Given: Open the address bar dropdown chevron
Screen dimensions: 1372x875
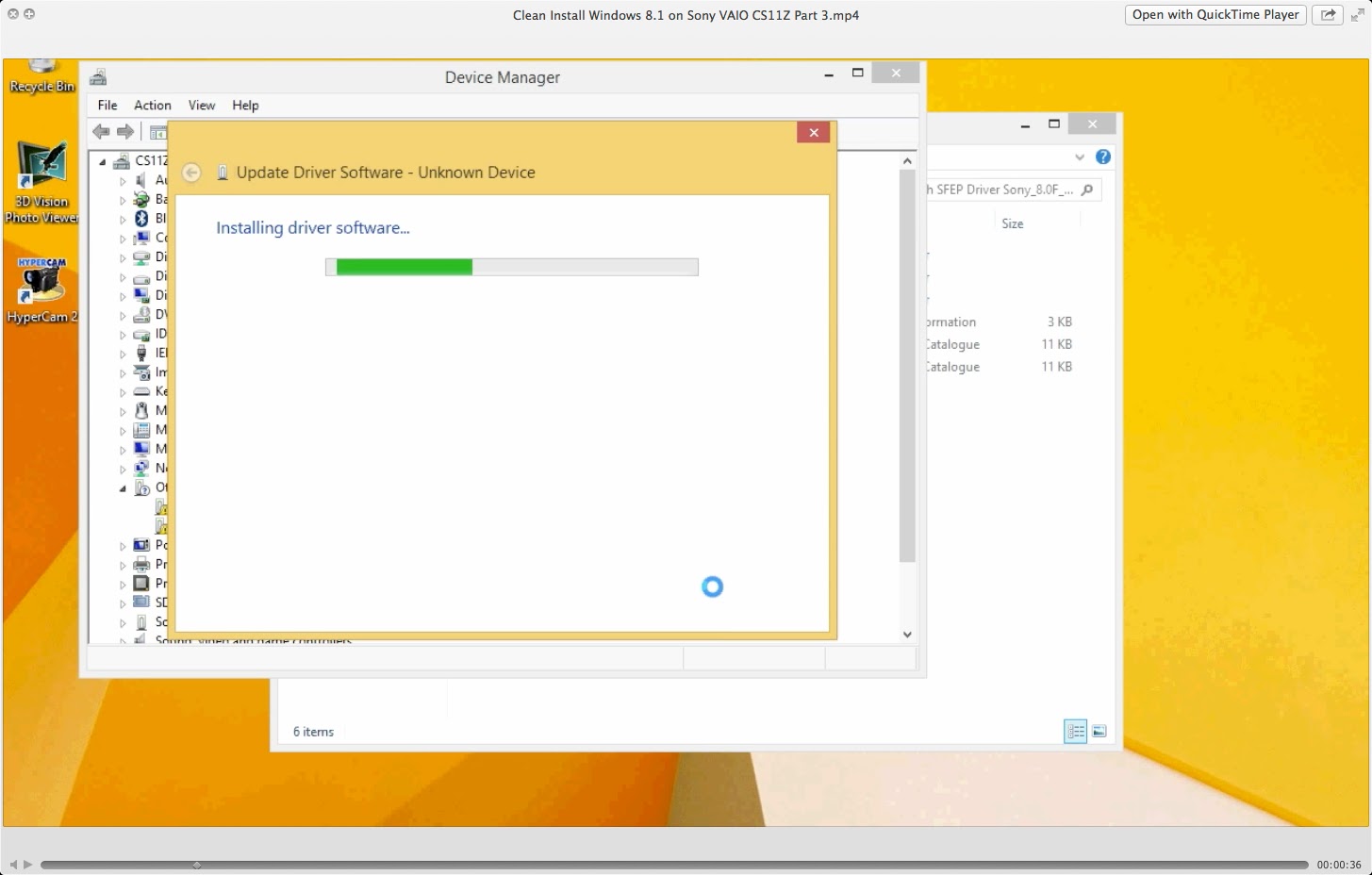Looking at the screenshot, I should tap(1080, 157).
